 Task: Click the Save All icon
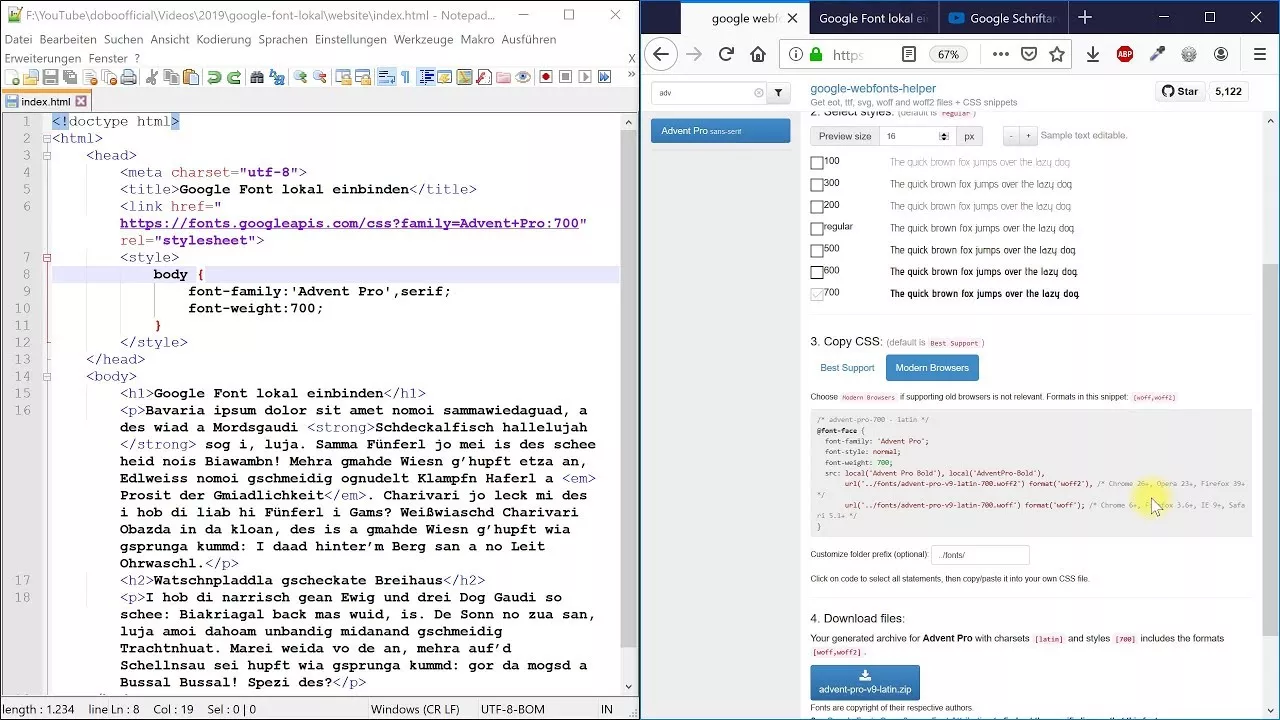point(70,77)
